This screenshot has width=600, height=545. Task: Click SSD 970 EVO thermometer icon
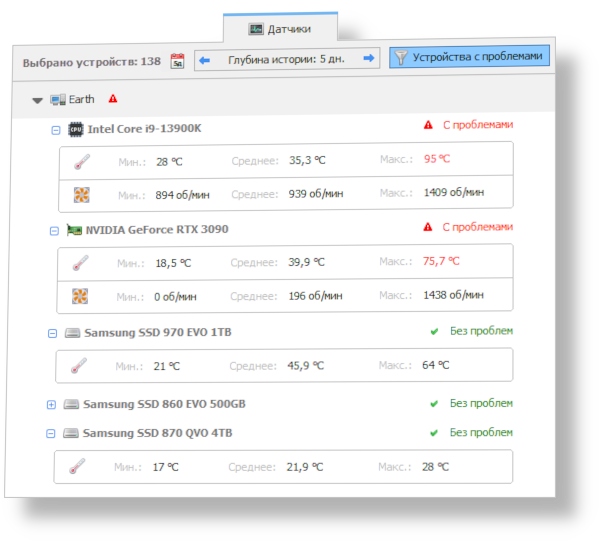pos(79,366)
